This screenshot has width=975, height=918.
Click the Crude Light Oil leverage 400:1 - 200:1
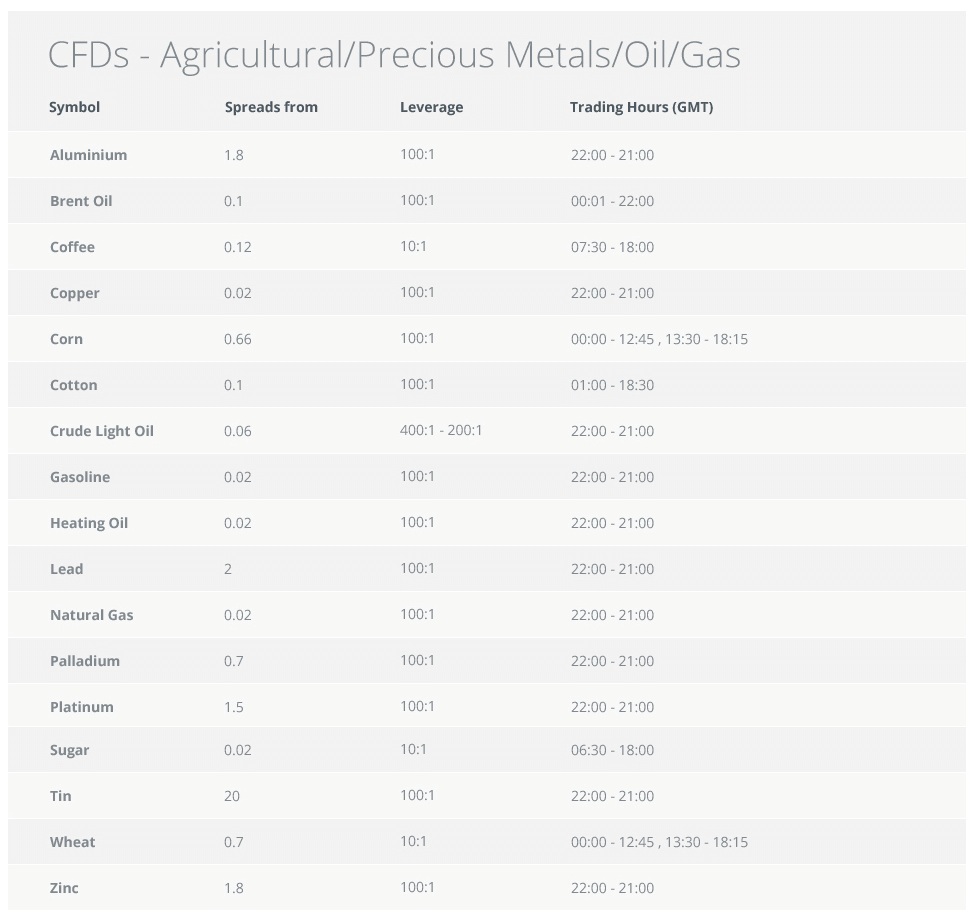441,431
